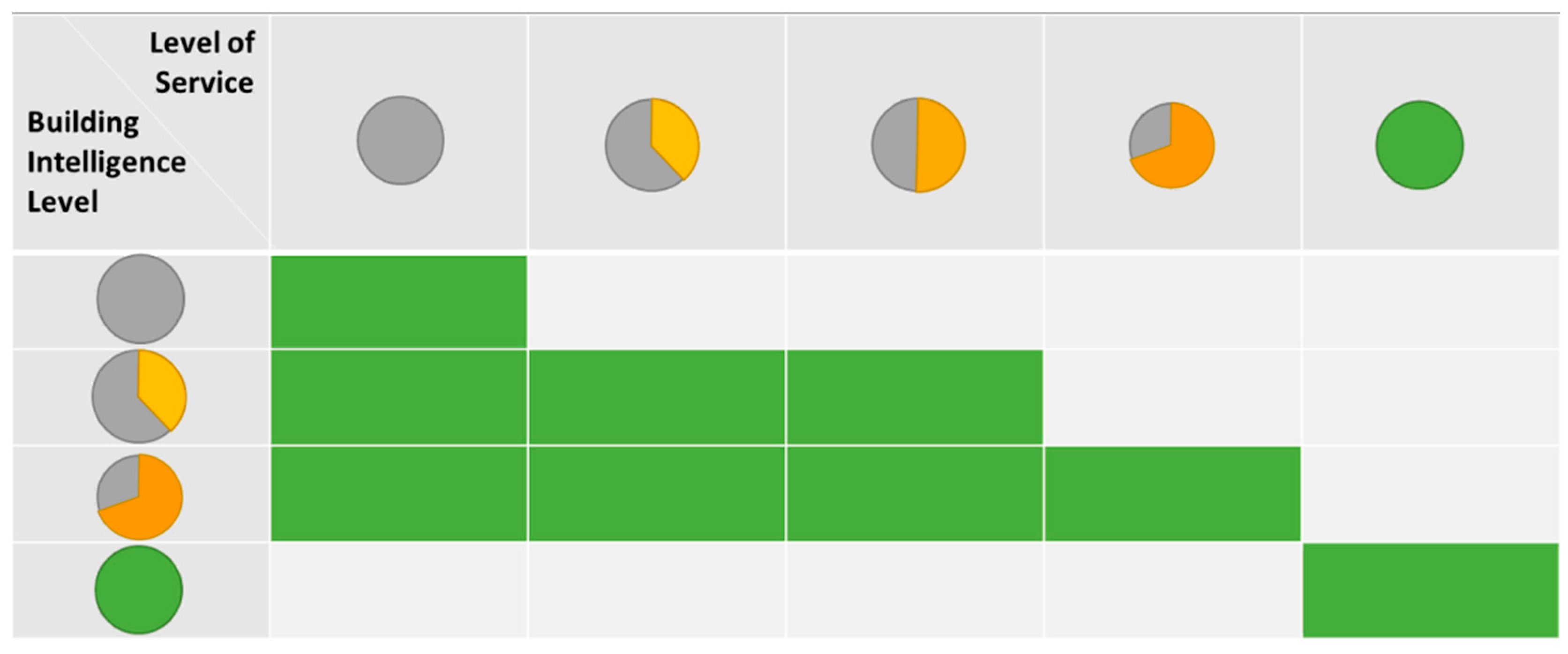Click green cell: yellow-slice intelligence row, half-orange service column
This screenshot has width=1568, height=654.
[x=914, y=397]
